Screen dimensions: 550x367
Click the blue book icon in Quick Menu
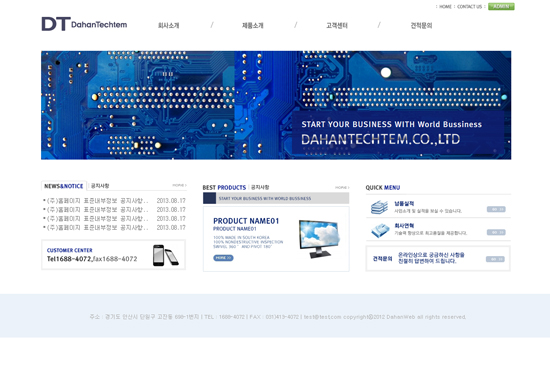(380, 230)
